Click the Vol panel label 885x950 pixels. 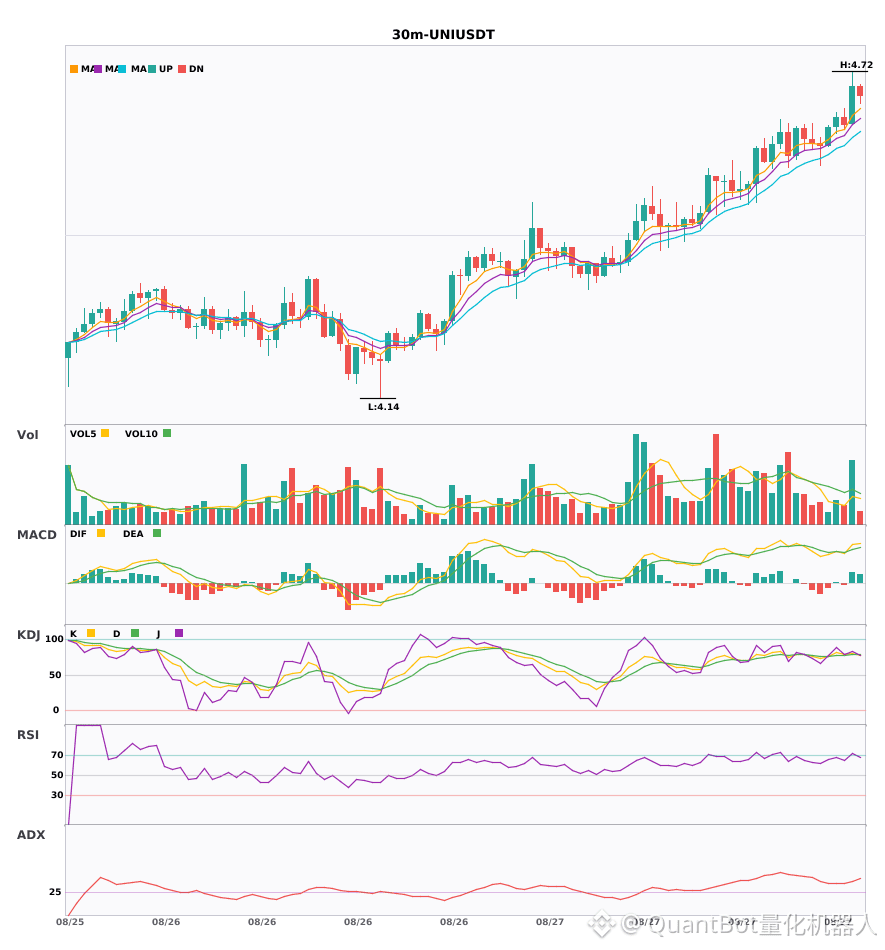point(28,434)
